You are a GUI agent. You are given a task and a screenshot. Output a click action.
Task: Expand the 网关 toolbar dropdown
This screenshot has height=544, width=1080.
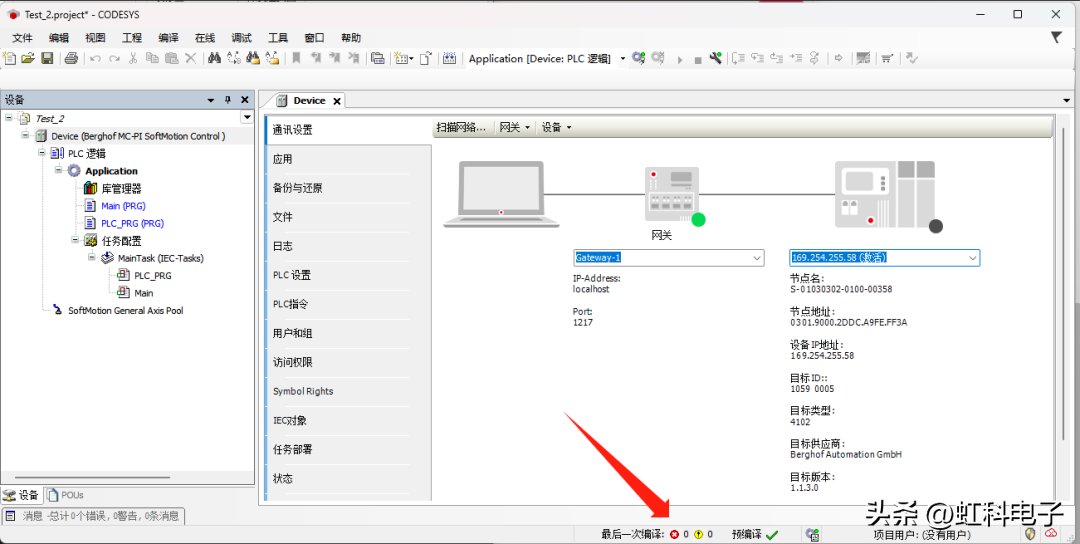(x=515, y=127)
